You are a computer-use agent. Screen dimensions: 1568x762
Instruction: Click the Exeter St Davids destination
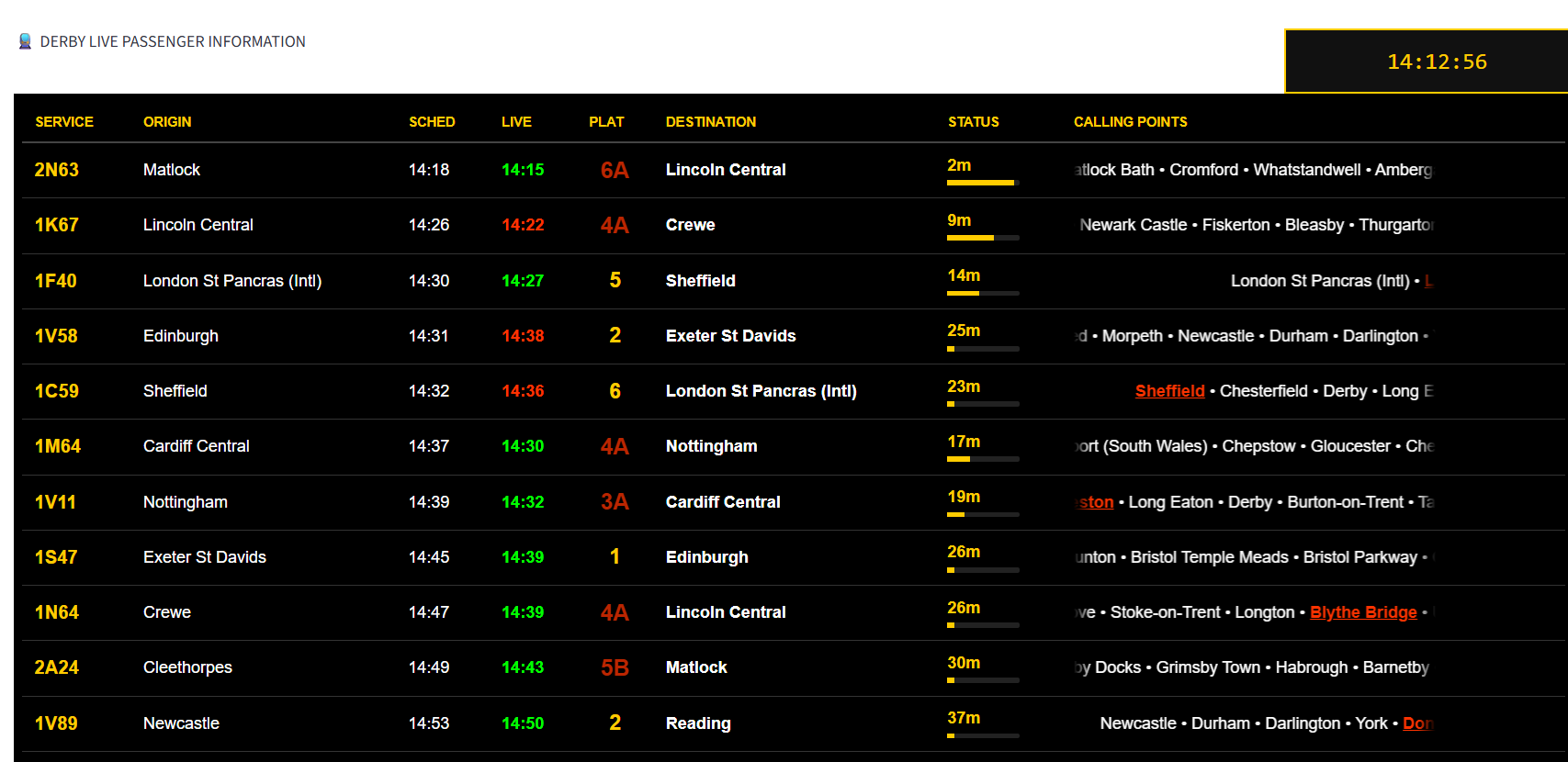pyautogui.click(x=730, y=336)
